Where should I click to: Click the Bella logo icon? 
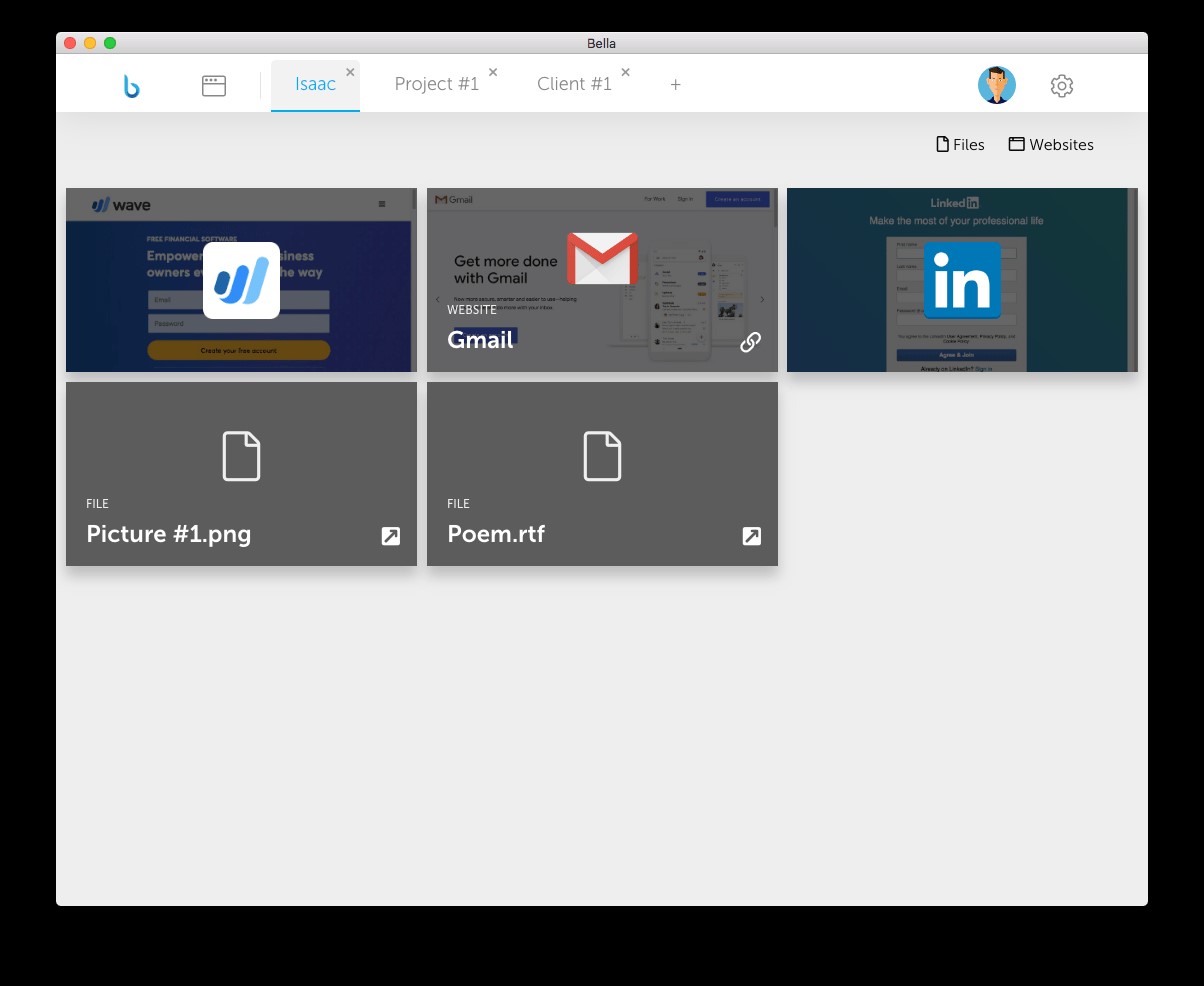131,86
